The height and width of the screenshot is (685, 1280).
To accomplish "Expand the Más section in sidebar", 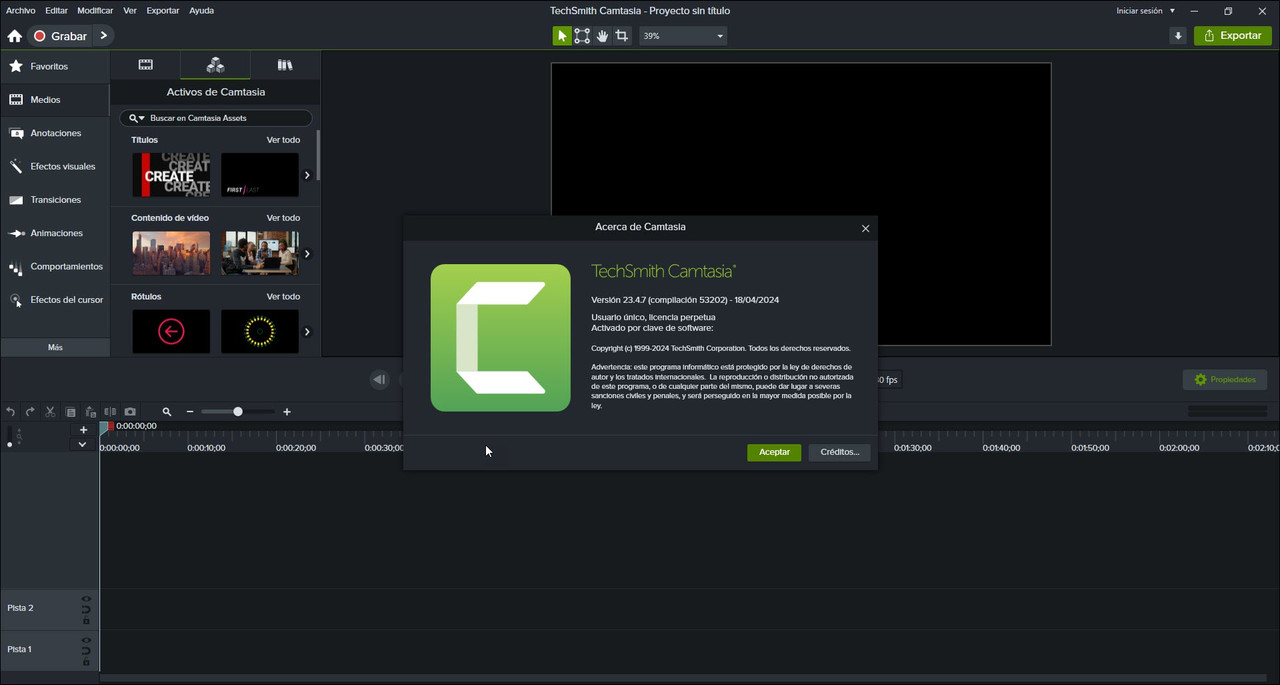I will pos(55,347).
